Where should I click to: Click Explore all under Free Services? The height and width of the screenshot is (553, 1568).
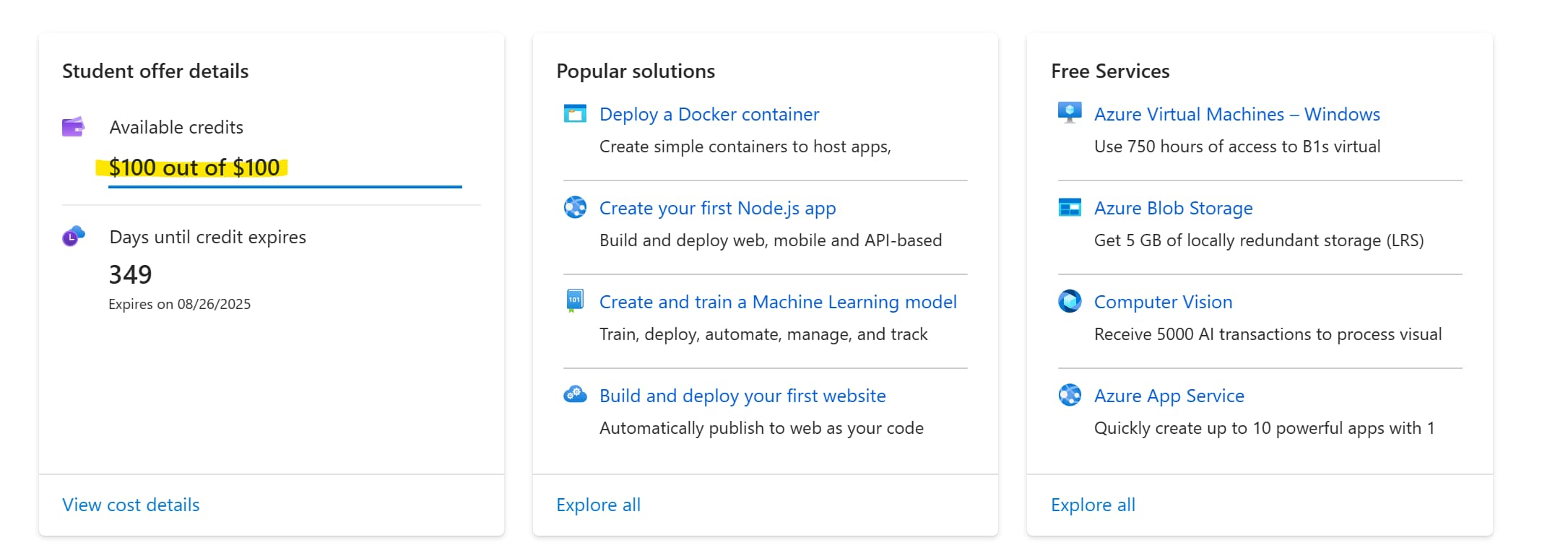click(1093, 505)
